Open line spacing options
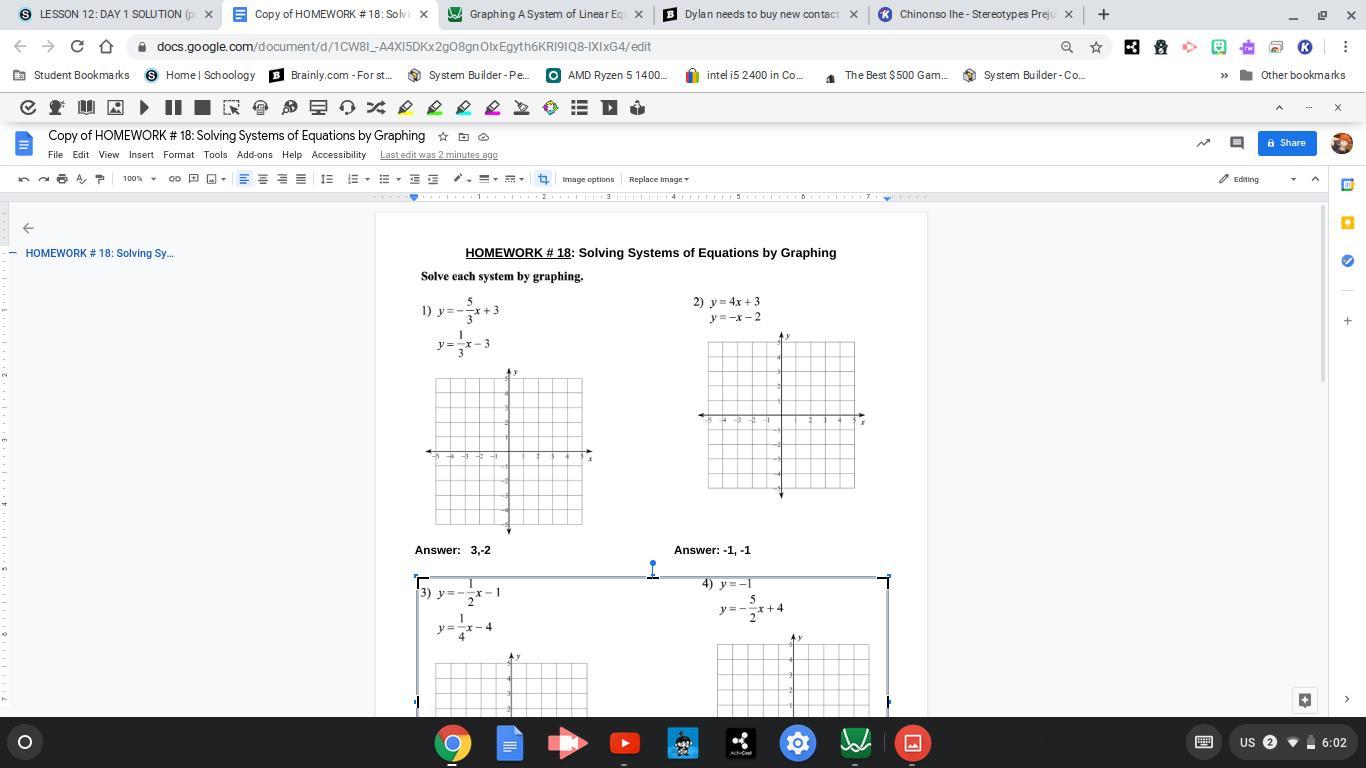Screen dimensions: 1366x768 tap(326, 179)
